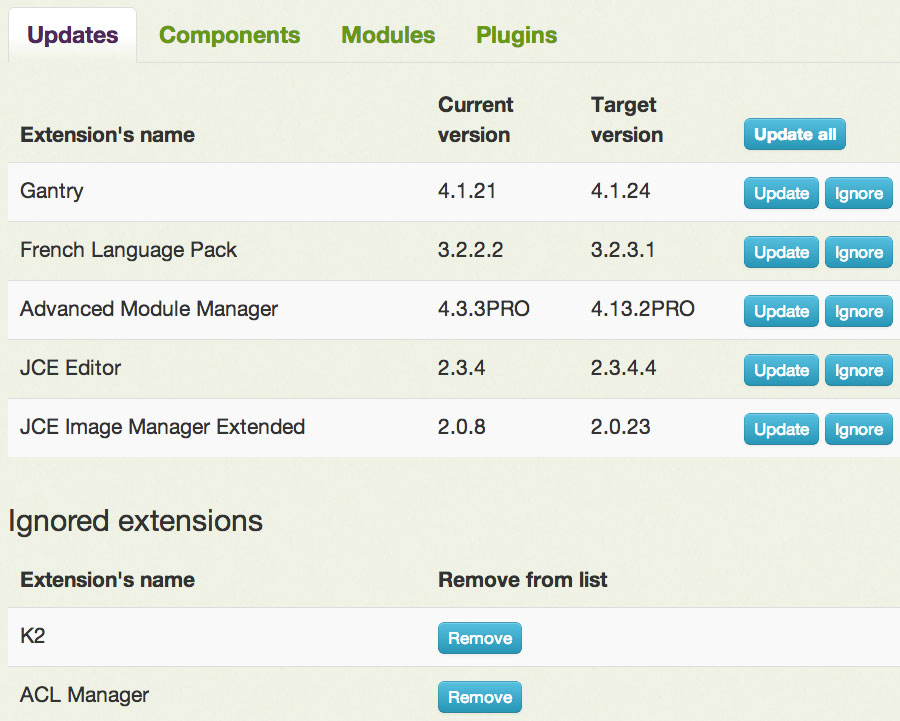Screen dimensions: 900x721
Task: Click target version 2.0.23
Action: (620, 427)
